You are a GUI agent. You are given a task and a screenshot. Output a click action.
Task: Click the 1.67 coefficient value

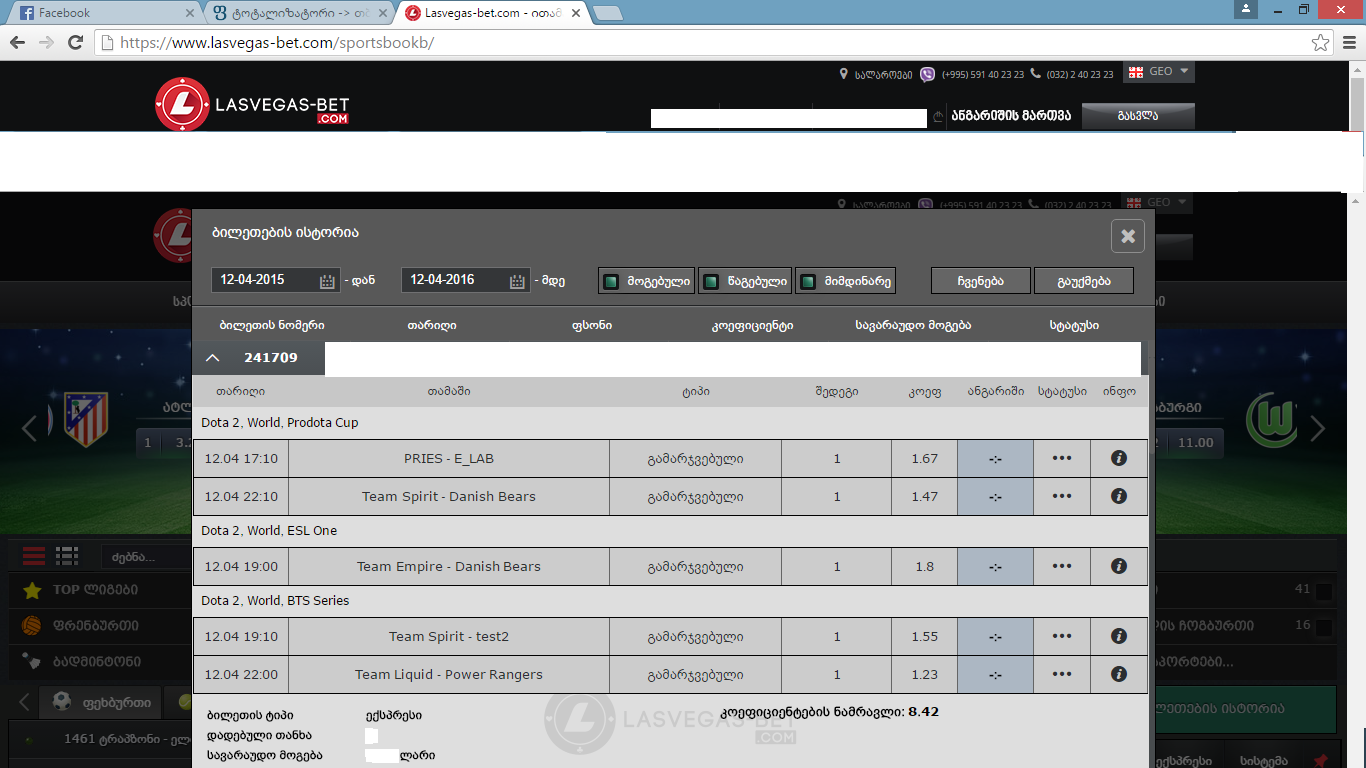pos(924,458)
